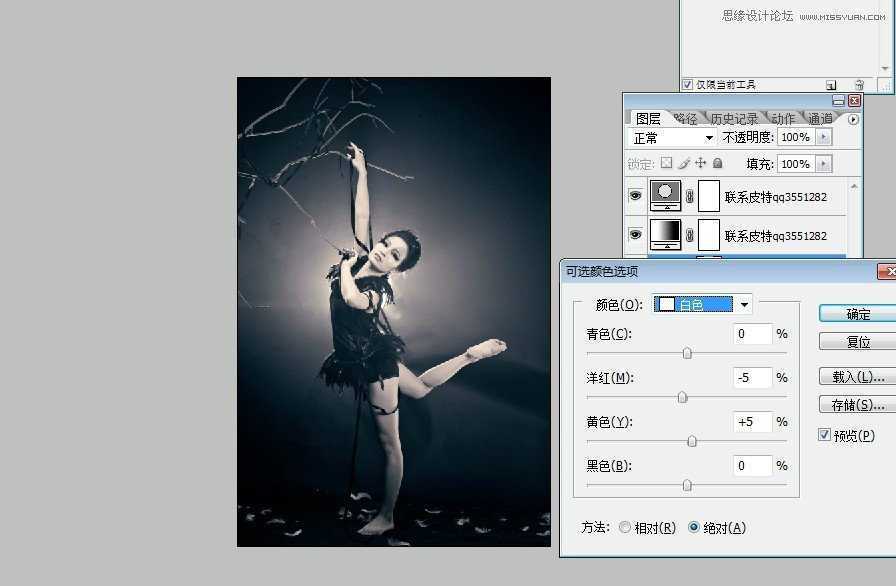Click the 黑色 value field
Screen dimensions: 896x586
[753, 465]
